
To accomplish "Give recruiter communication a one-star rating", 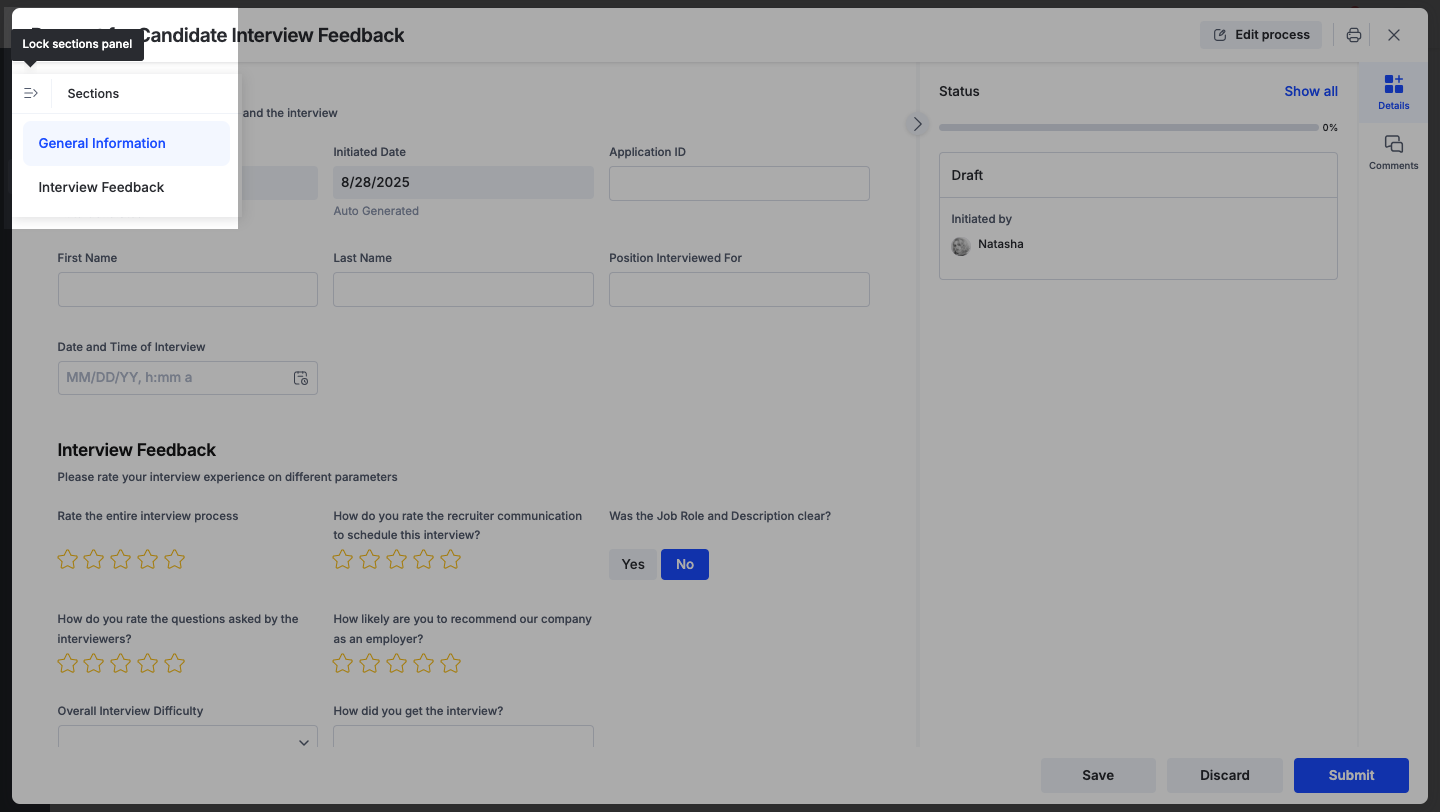I will click(343, 560).
